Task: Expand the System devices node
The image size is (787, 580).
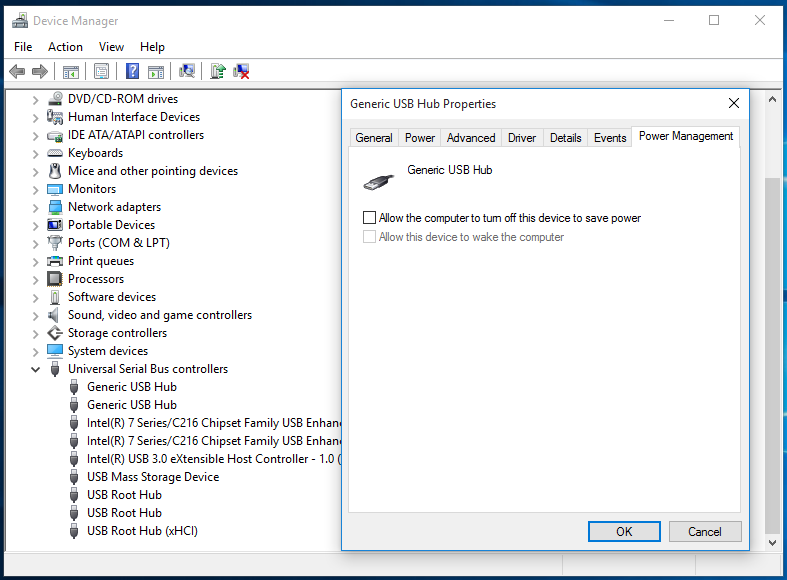Action: tap(35, 352)
